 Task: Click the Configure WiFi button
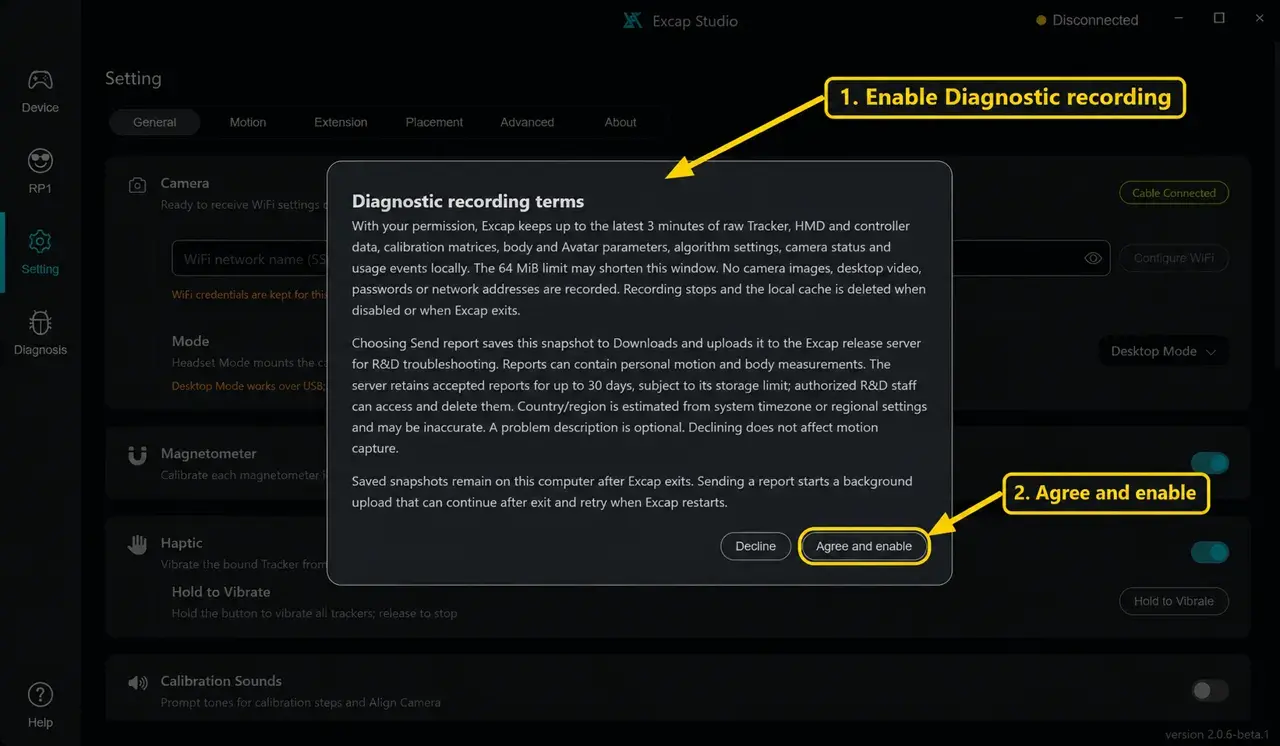1174,258
